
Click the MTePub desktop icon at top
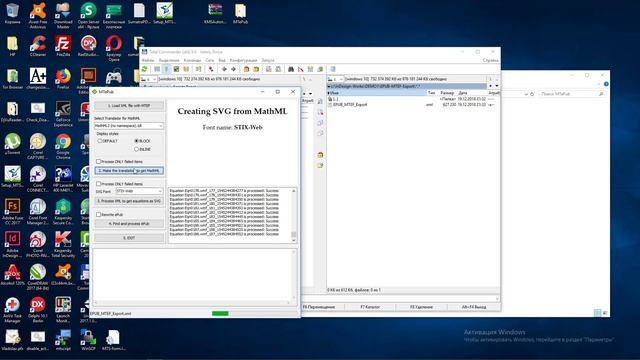[x=240, y=13]
